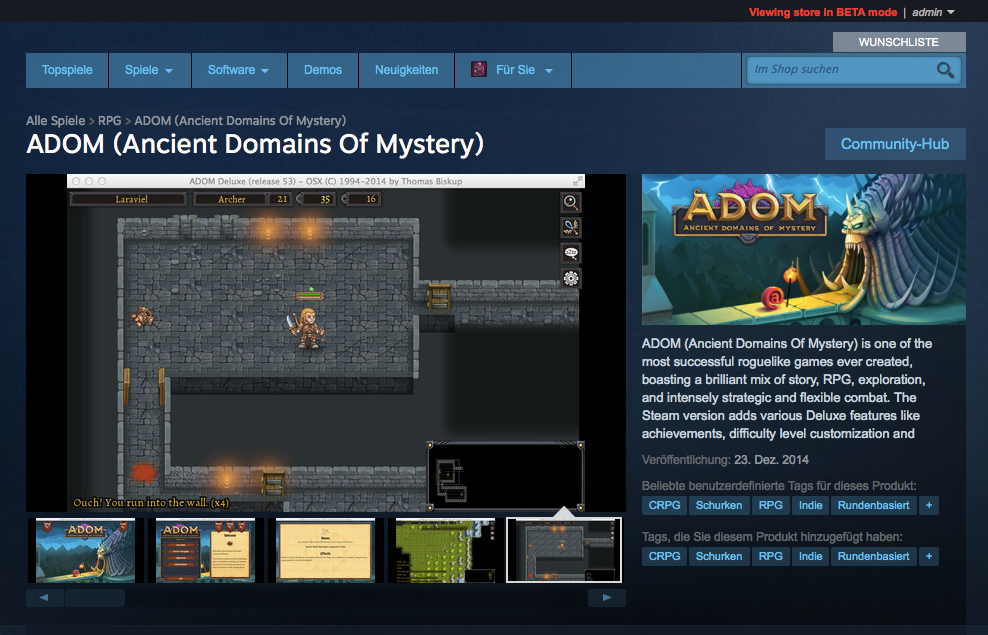Select the green overworld screenshot thumbnail
Image resolution: width=988 pixels, height=635 pixels.
[445, 550]
